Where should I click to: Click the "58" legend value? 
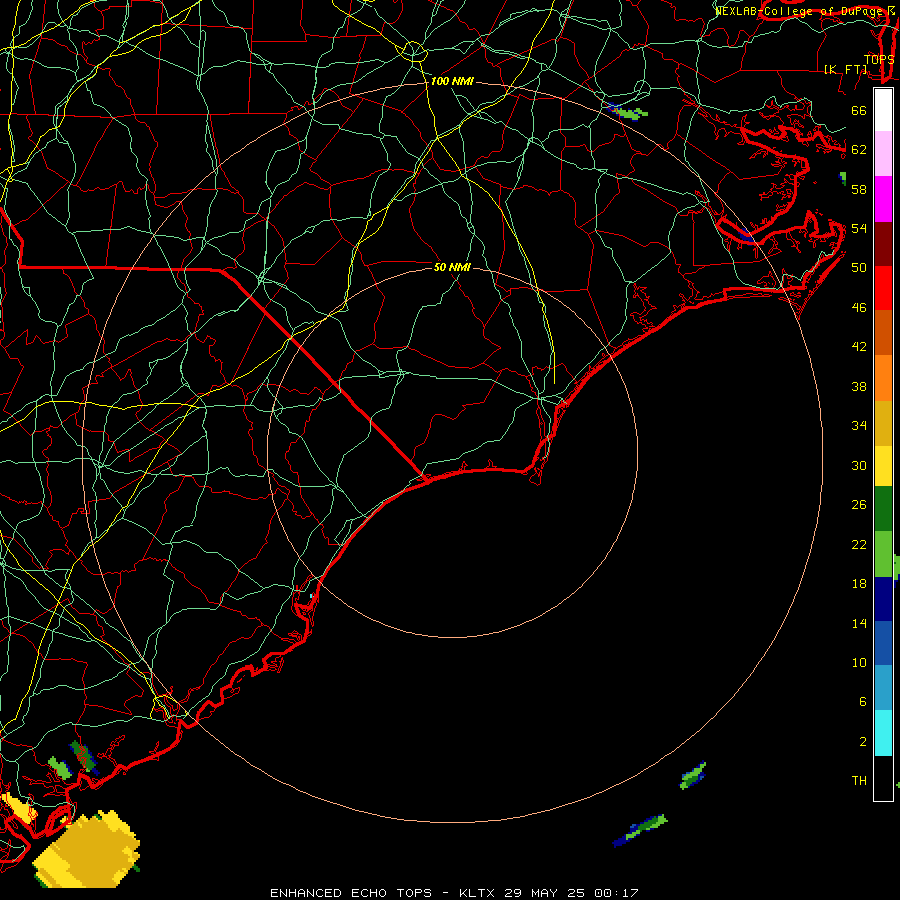tap(859, 189)
